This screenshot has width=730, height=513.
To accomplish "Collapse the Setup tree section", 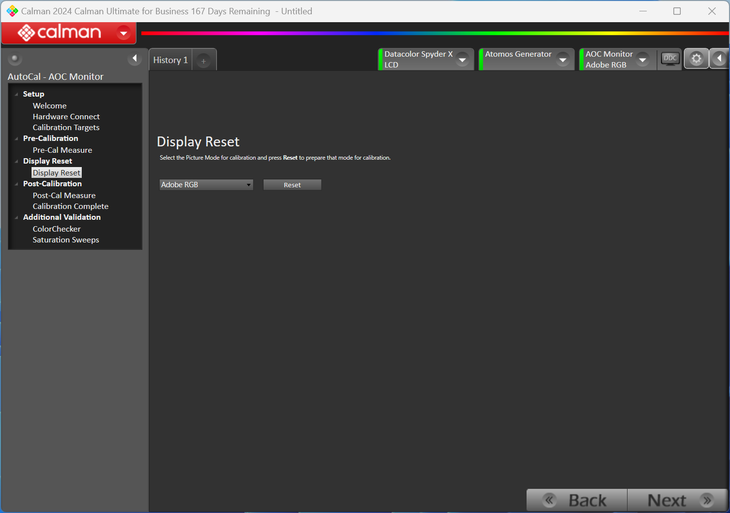I will coord(17,94).
